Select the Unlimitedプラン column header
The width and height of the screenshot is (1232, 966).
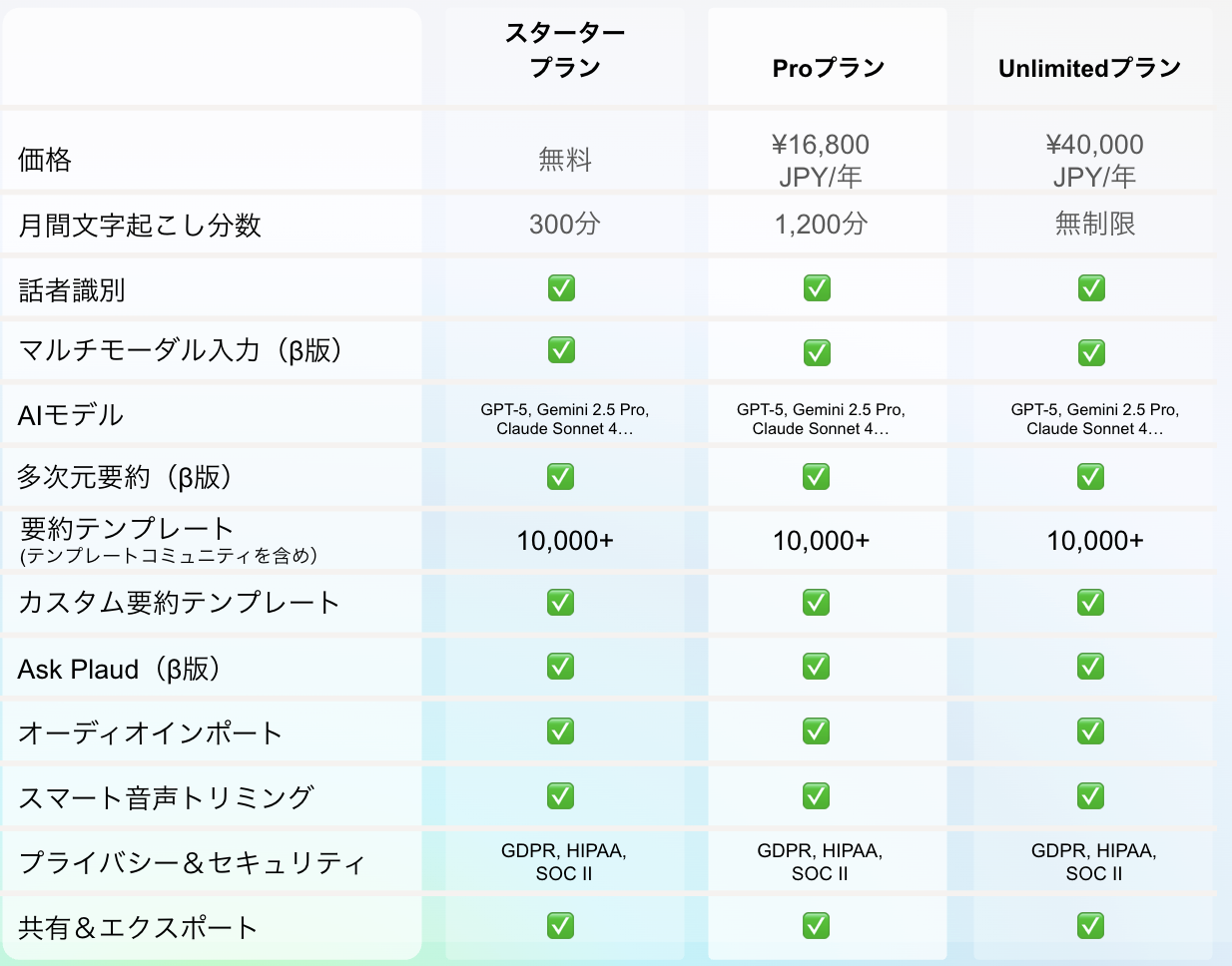coord(1089,68)
